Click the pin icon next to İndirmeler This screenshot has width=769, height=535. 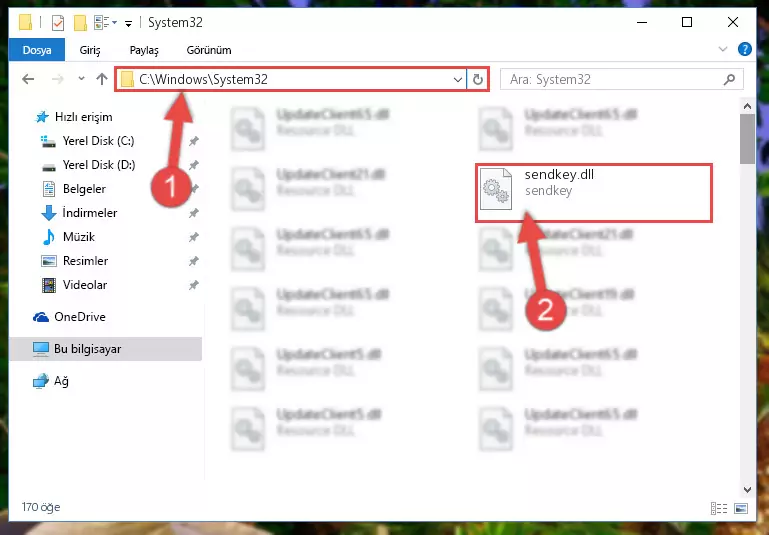coord(194,213)
